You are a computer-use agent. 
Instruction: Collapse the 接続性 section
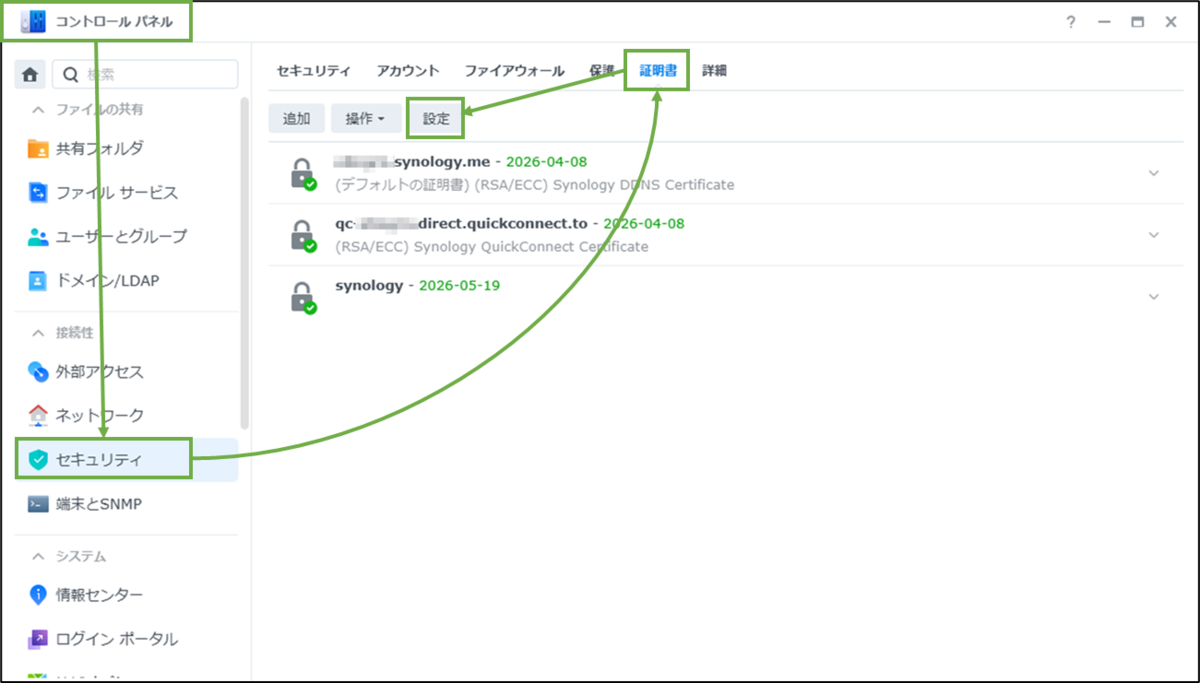pyautogui.click(x=39, y=332)
